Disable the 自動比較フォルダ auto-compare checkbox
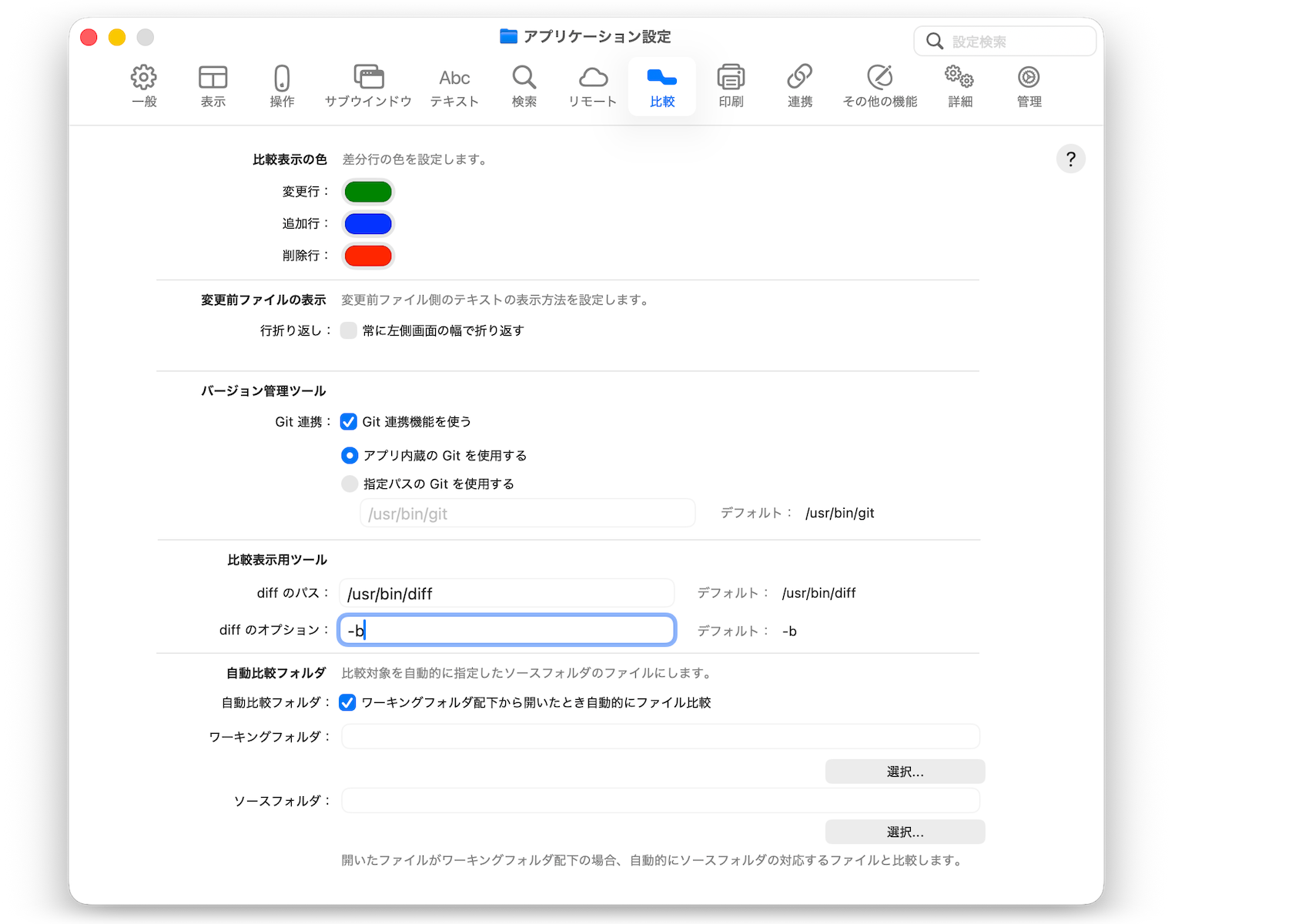Viewport: 1309px width, 924px height. click(348, 703)
